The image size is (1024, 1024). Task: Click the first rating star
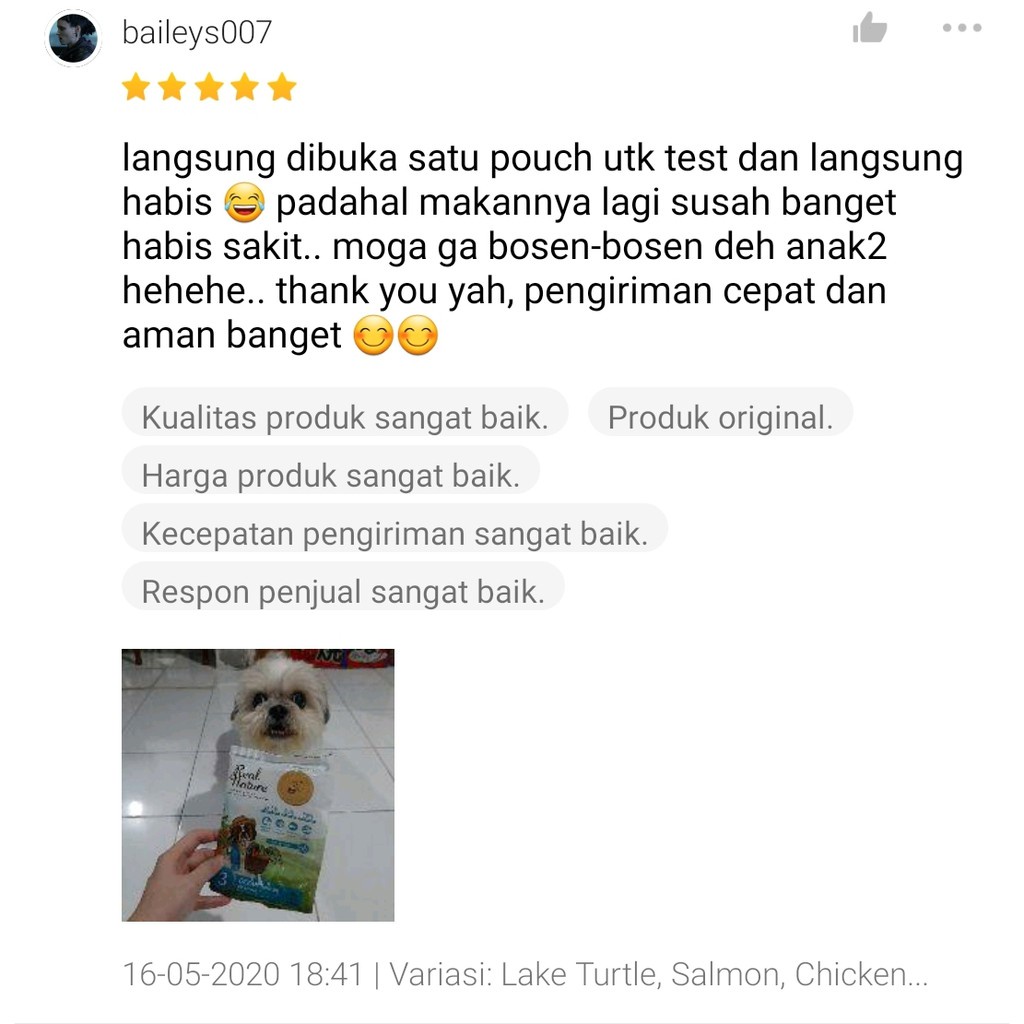pyautogui.click(x=136, y=87)
